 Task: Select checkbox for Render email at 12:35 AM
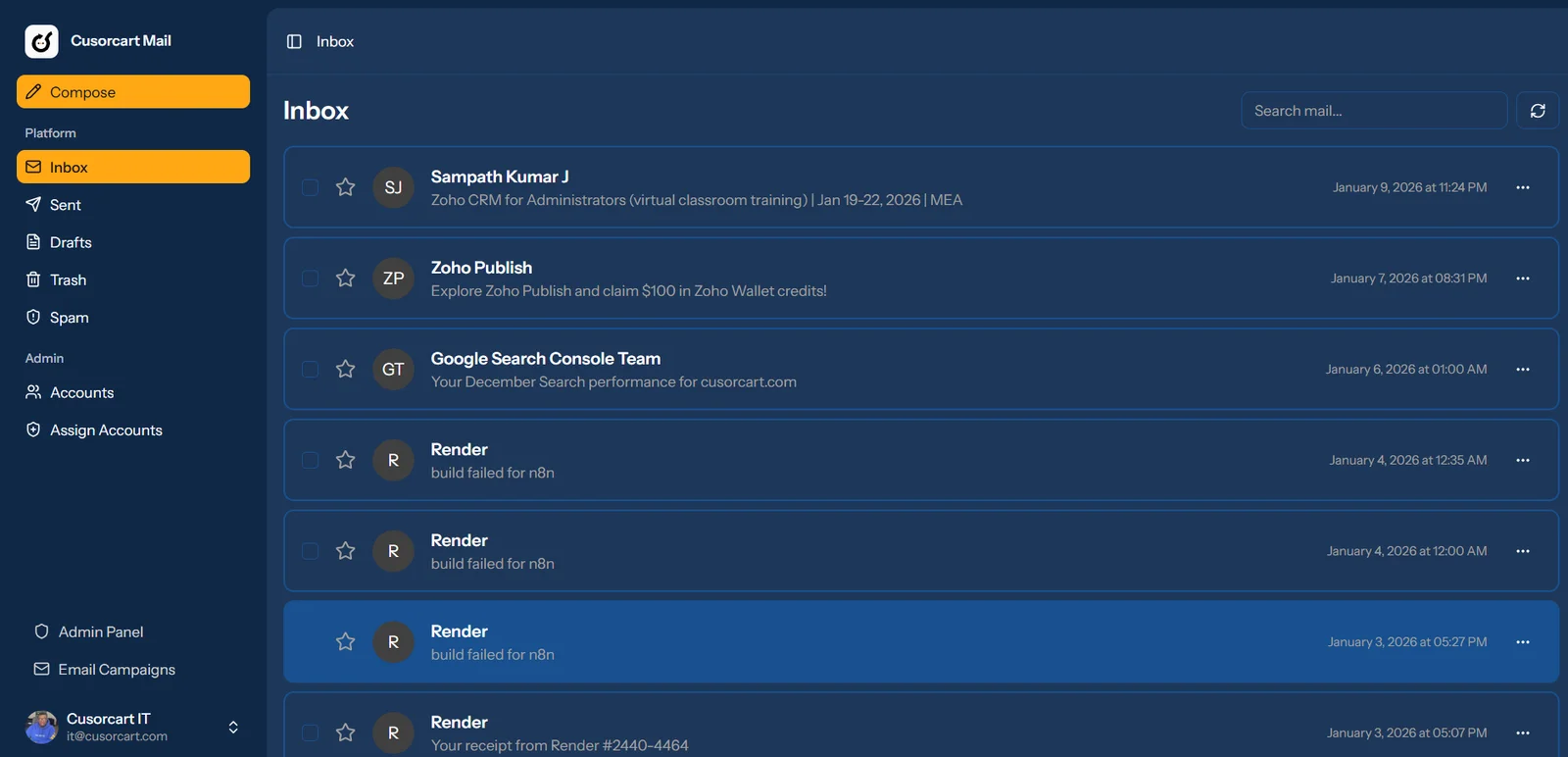pos(310,460)
